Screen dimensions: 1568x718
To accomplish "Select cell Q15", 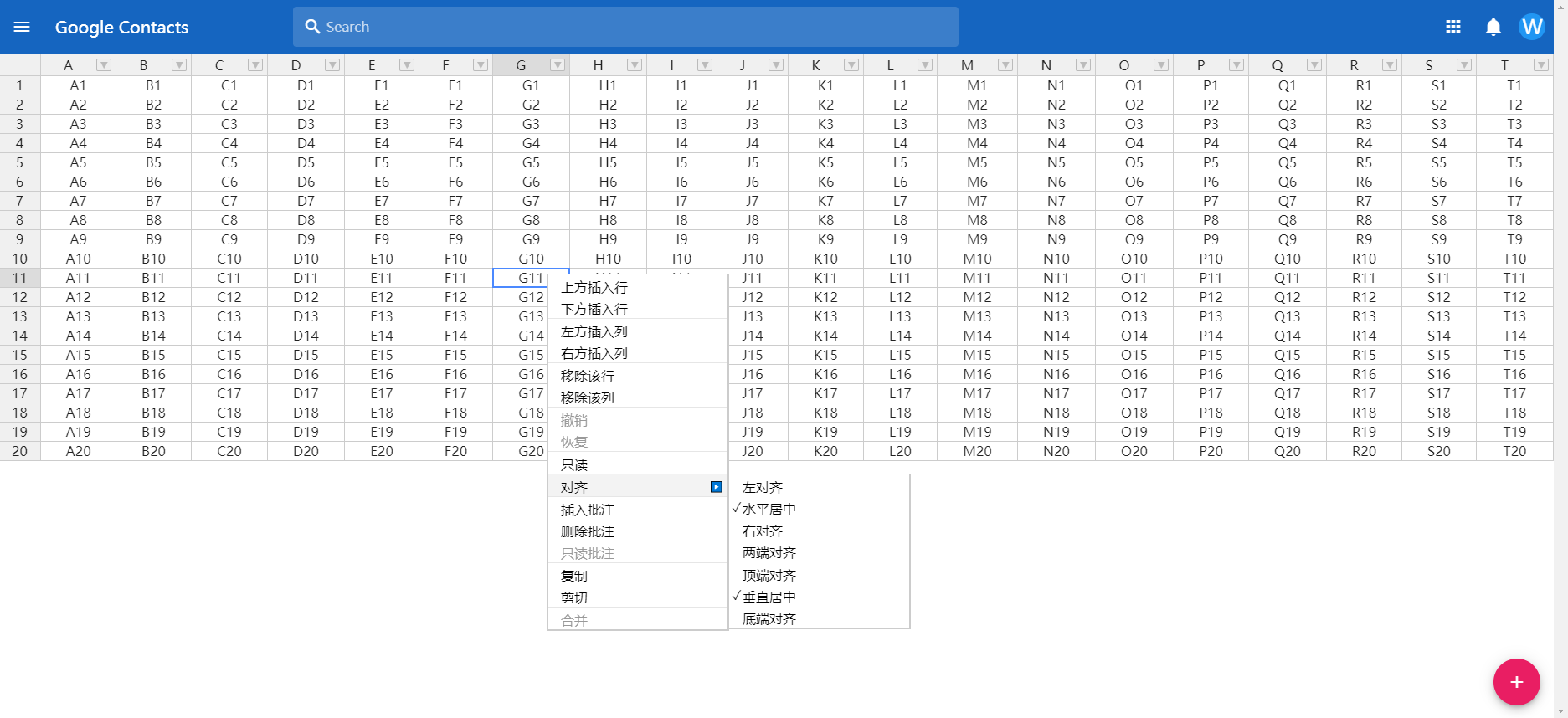I will pyautogui.click(x=1288, y=355).
